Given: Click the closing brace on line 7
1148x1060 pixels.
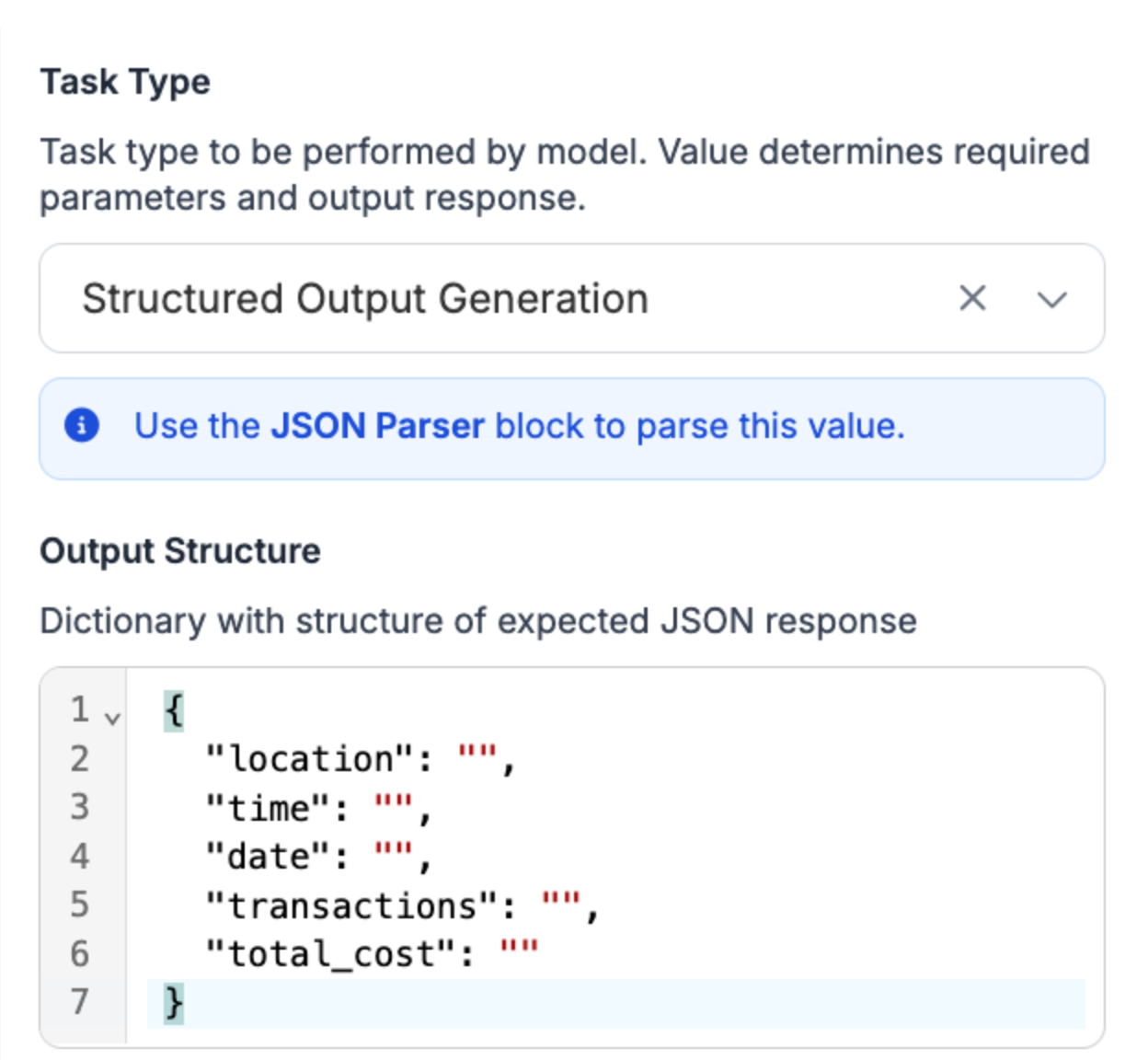Looking at the screenshot, I should pos(174,1003).
